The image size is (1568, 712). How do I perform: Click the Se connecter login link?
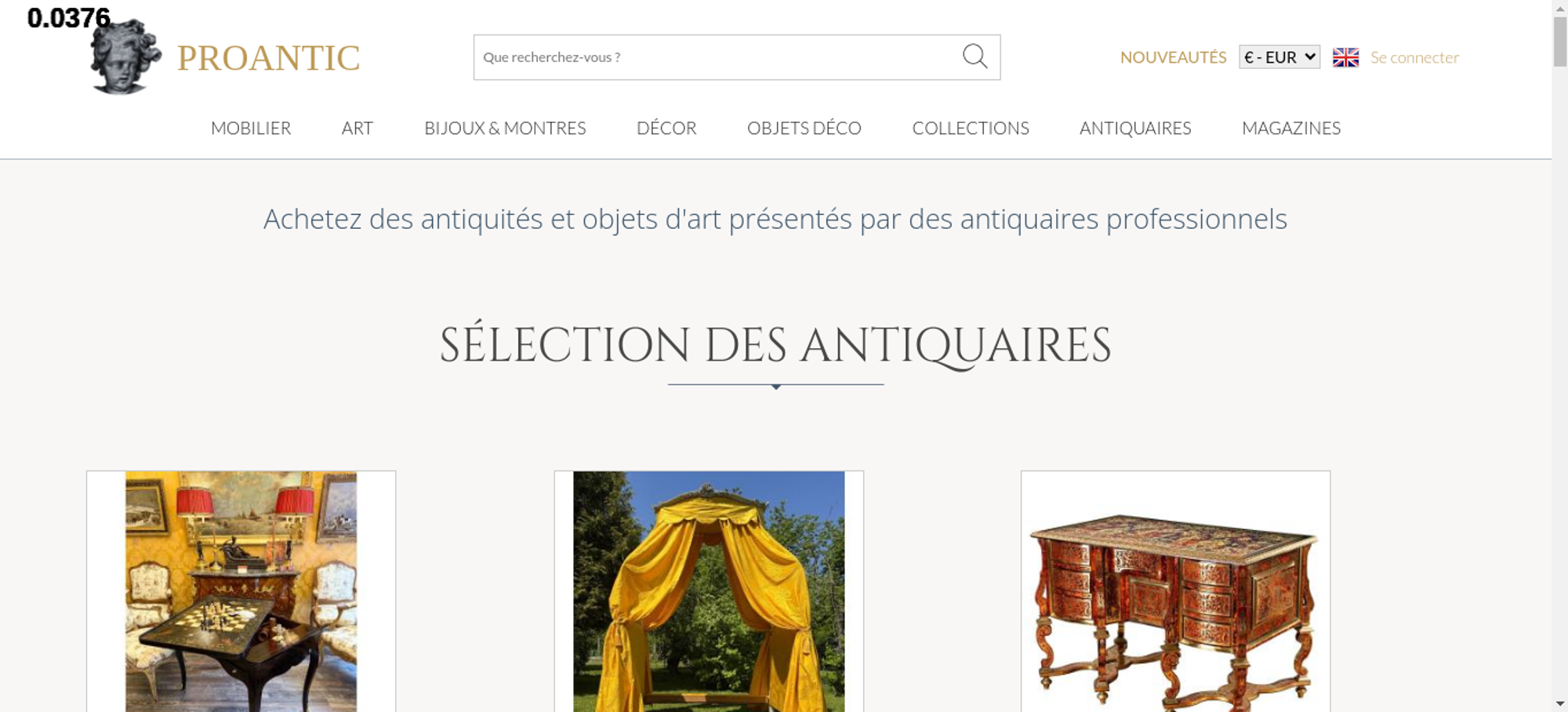tap(1414, 57)
